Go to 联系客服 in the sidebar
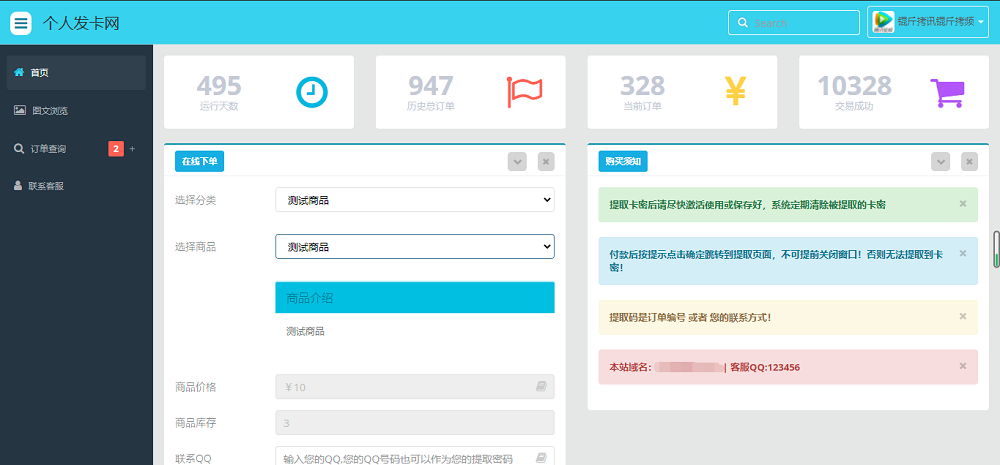The image size is (1000, 465). [x=45, y=186]
